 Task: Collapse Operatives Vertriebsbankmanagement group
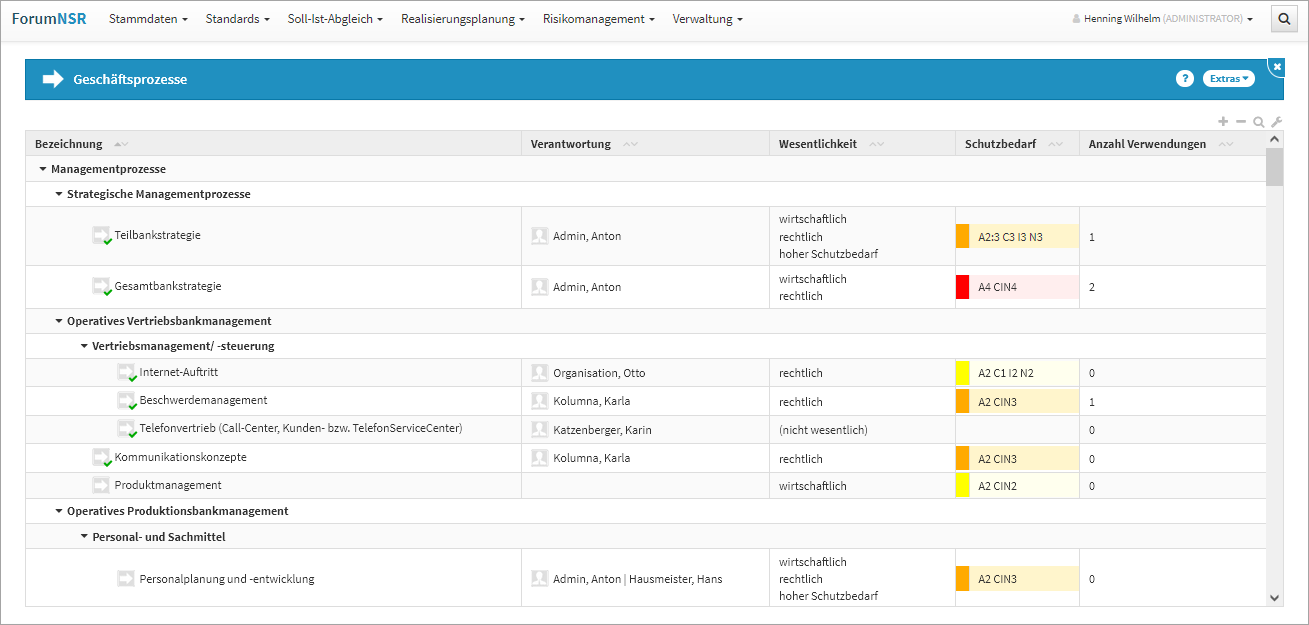pyautogui.click(x=59, y=321)
